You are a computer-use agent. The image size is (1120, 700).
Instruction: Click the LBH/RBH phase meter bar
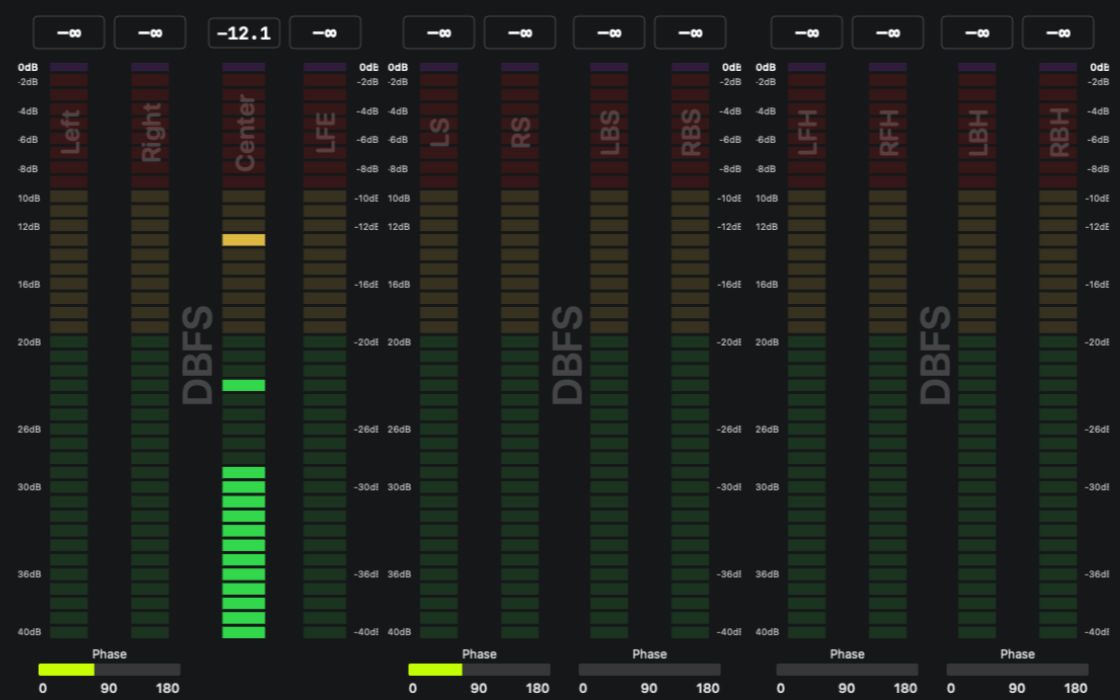tap(1017, 670)
